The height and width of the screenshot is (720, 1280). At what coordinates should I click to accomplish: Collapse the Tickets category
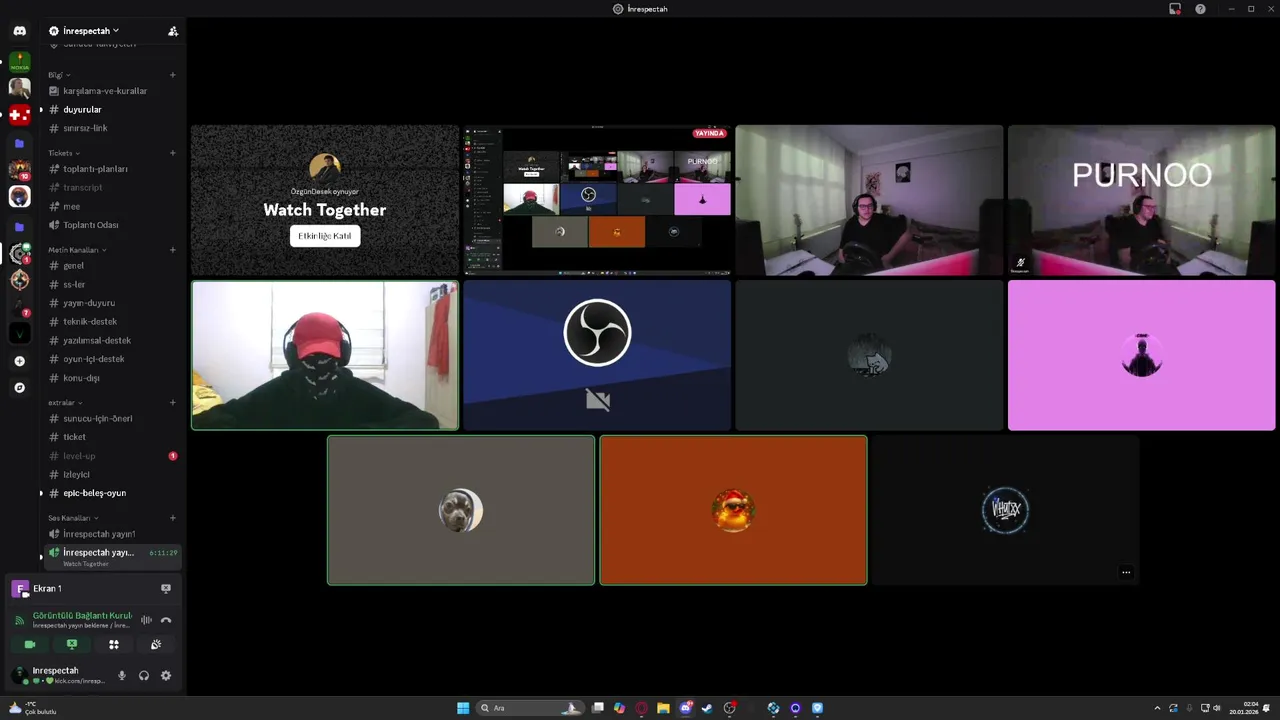coord(64,153)
